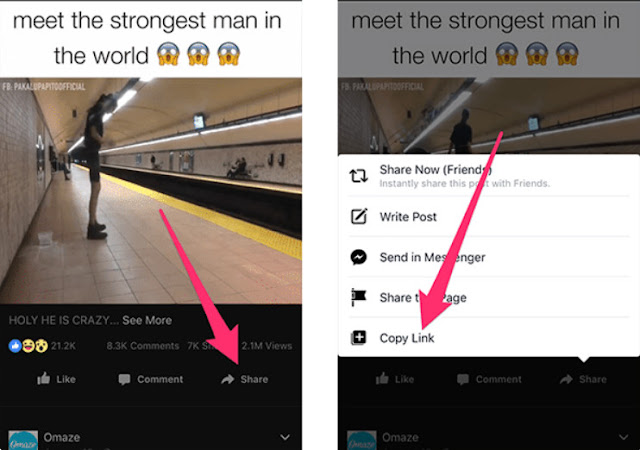Tap the Omaze profile avatar in left screenshot
This screenshot has height=450, width=640.
pyautogui.click(x=23, y=440)
